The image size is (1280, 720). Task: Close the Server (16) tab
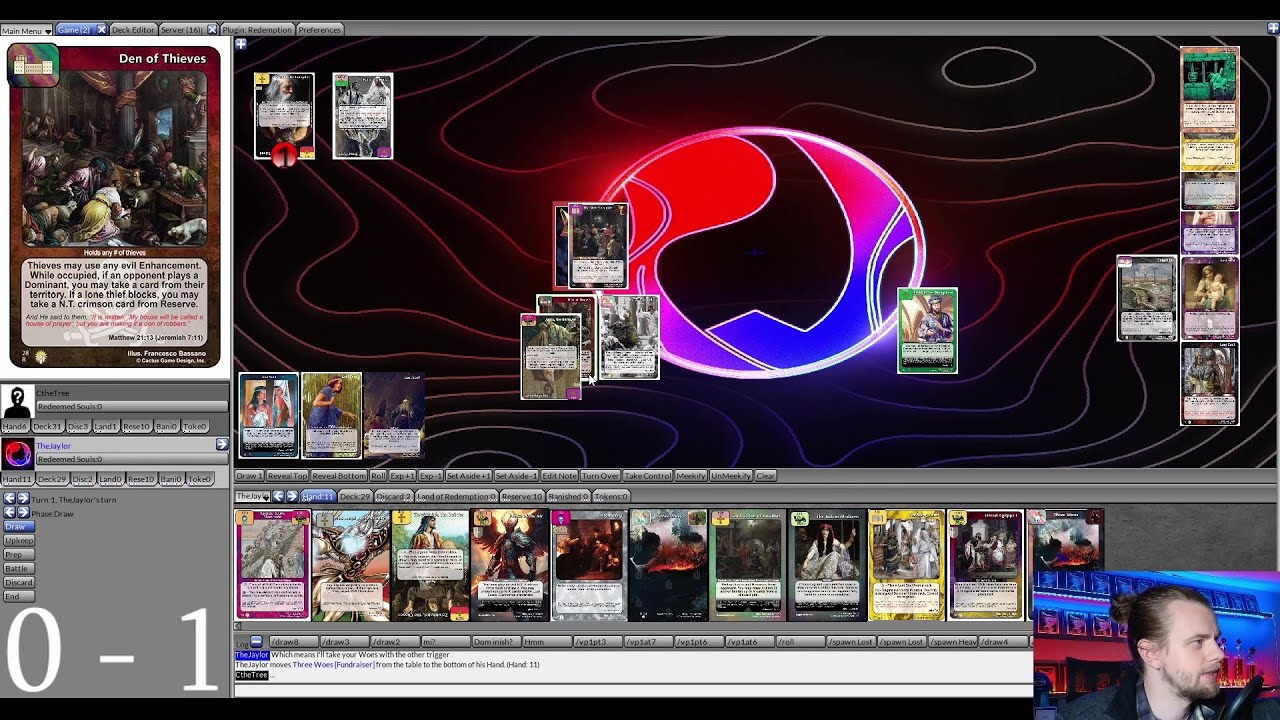click(x=212, y=30)
